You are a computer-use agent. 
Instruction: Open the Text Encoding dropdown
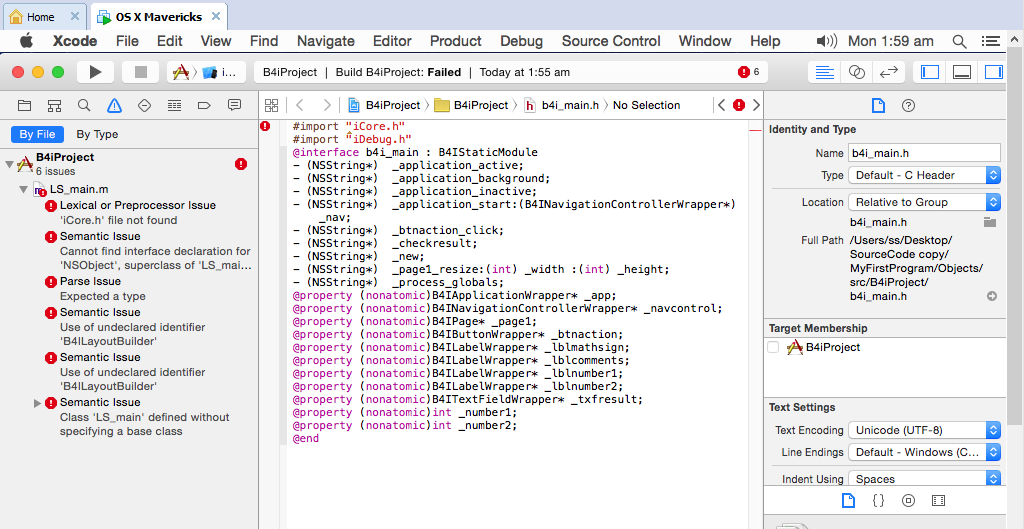[924, 430]
